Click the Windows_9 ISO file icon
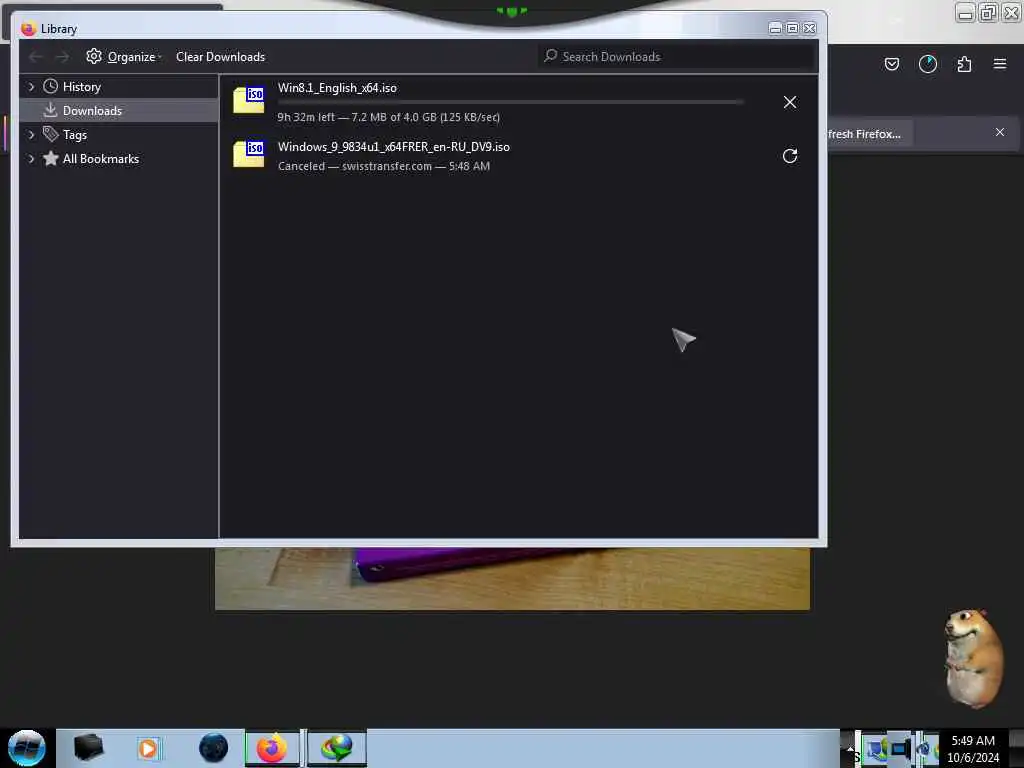Image resolution: width=1024 pixels, height=768 pixels. tap(249, 154)
